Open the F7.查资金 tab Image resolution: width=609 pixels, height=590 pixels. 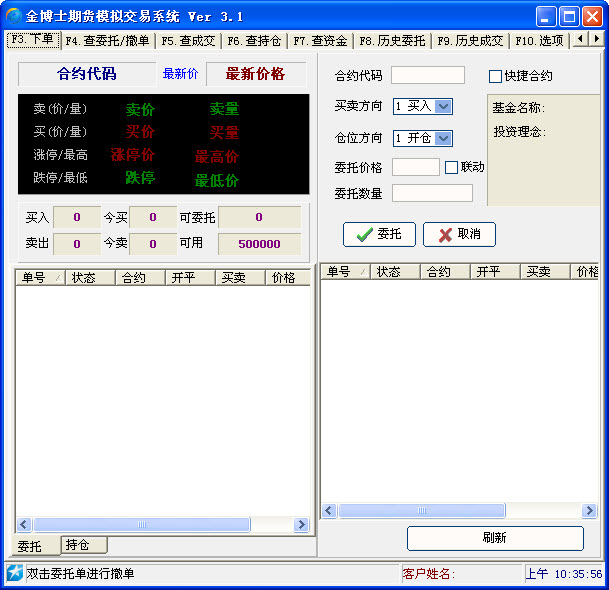(320, 40)
